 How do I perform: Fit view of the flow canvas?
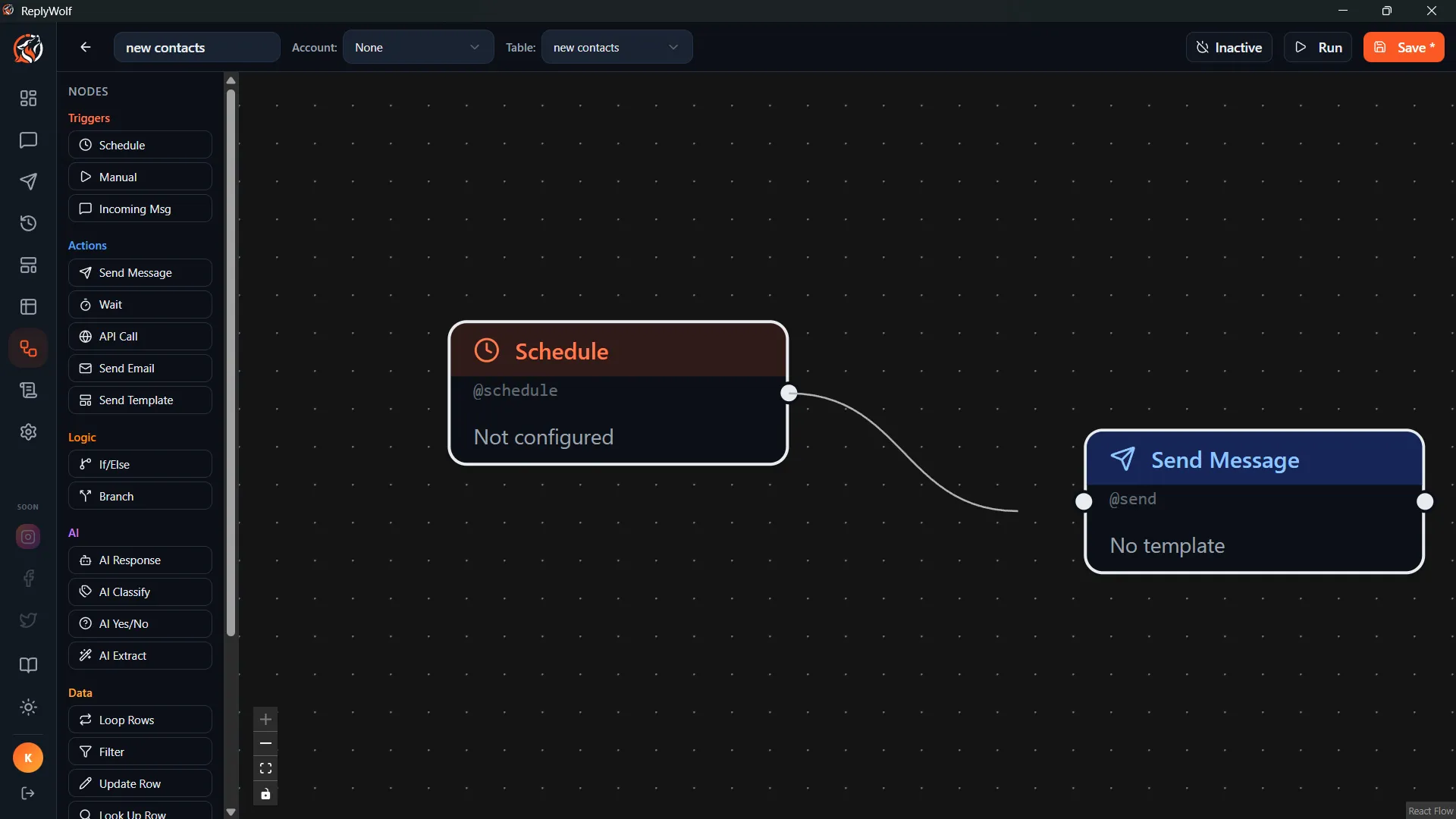265,768
